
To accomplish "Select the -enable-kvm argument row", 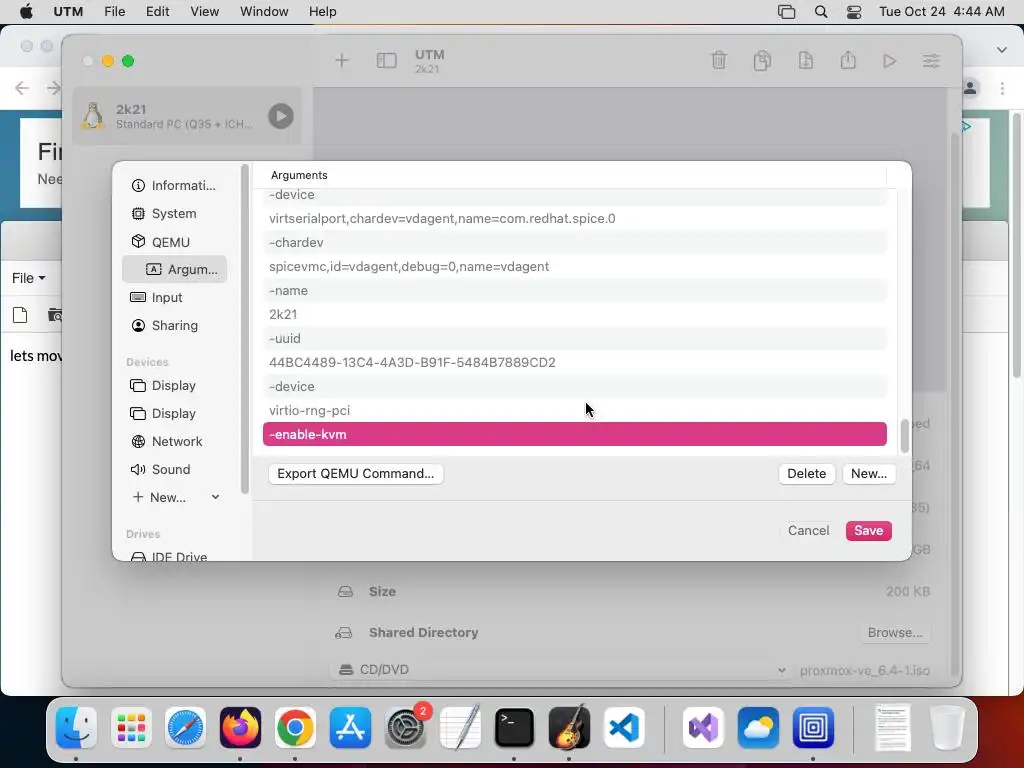I will [575, 434].
